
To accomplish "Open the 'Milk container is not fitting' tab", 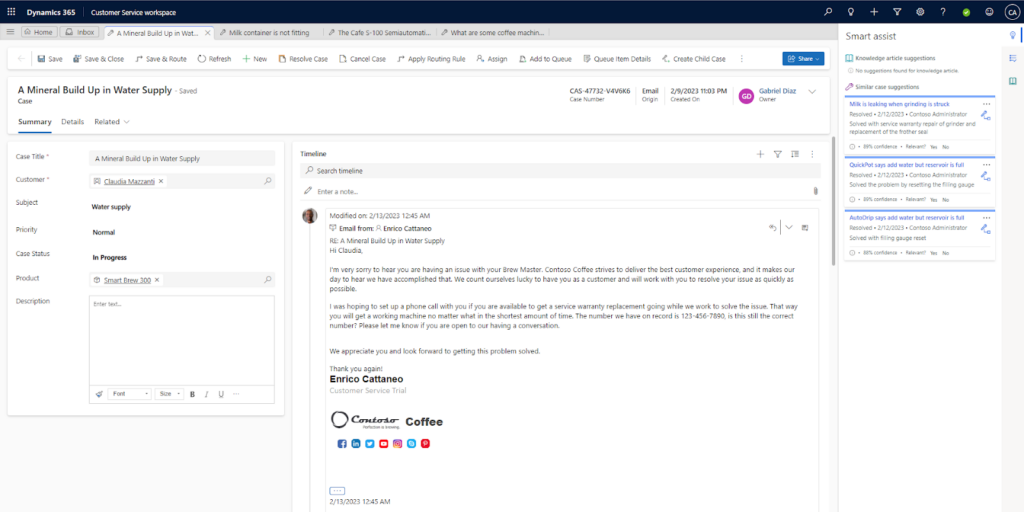I will pyautogui.click(x=266, y=32).
